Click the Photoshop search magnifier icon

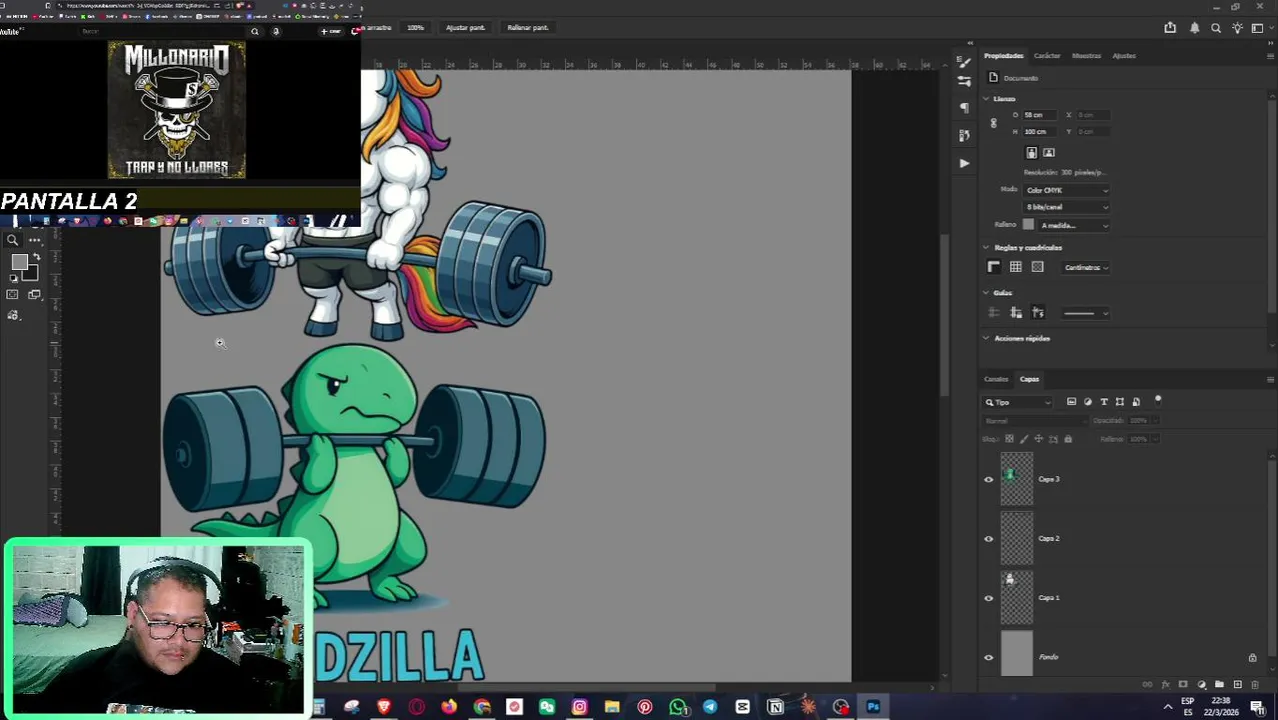(x=1216, y=28)
